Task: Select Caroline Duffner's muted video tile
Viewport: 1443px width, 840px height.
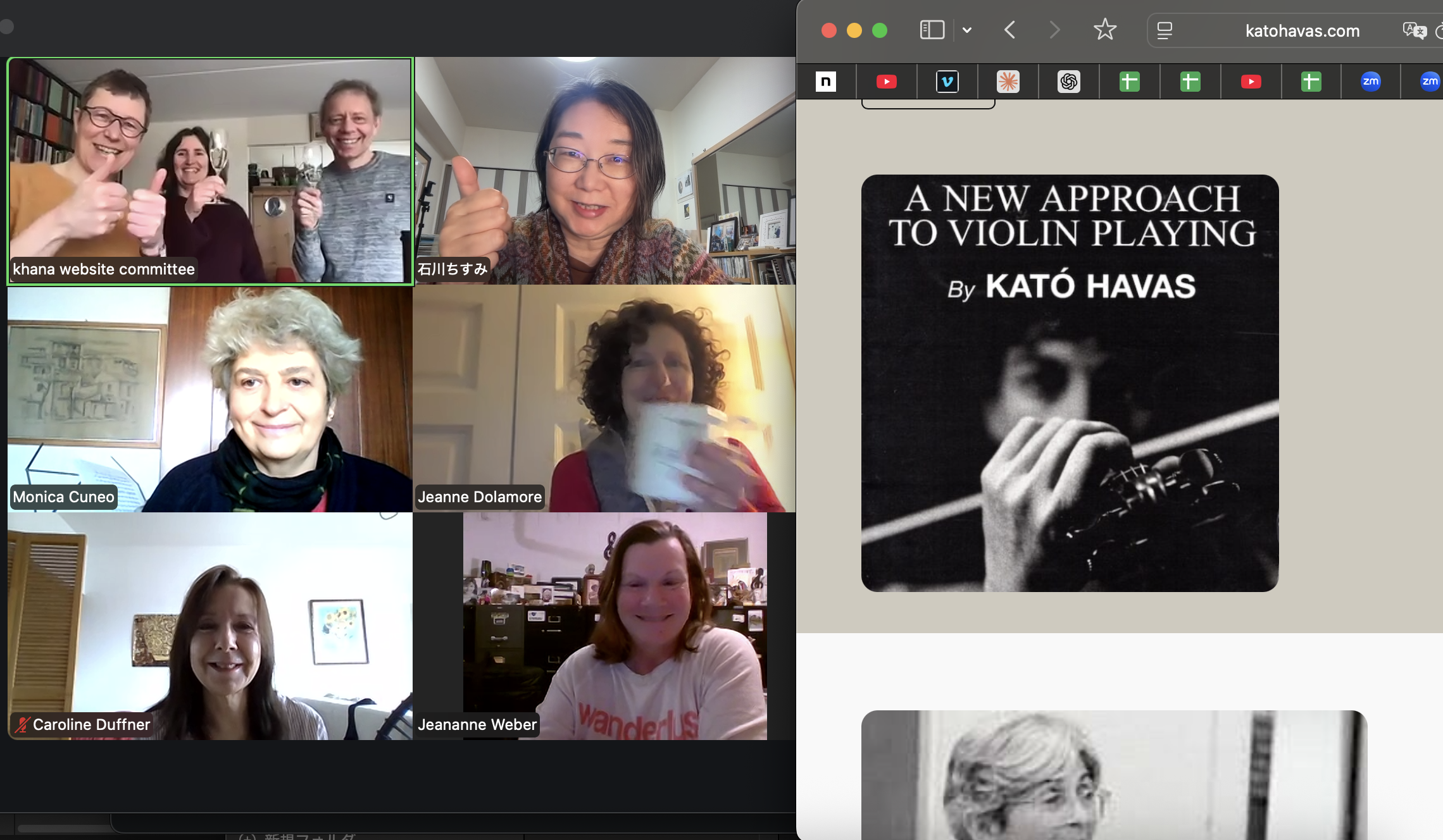Action: click(210, 626)
